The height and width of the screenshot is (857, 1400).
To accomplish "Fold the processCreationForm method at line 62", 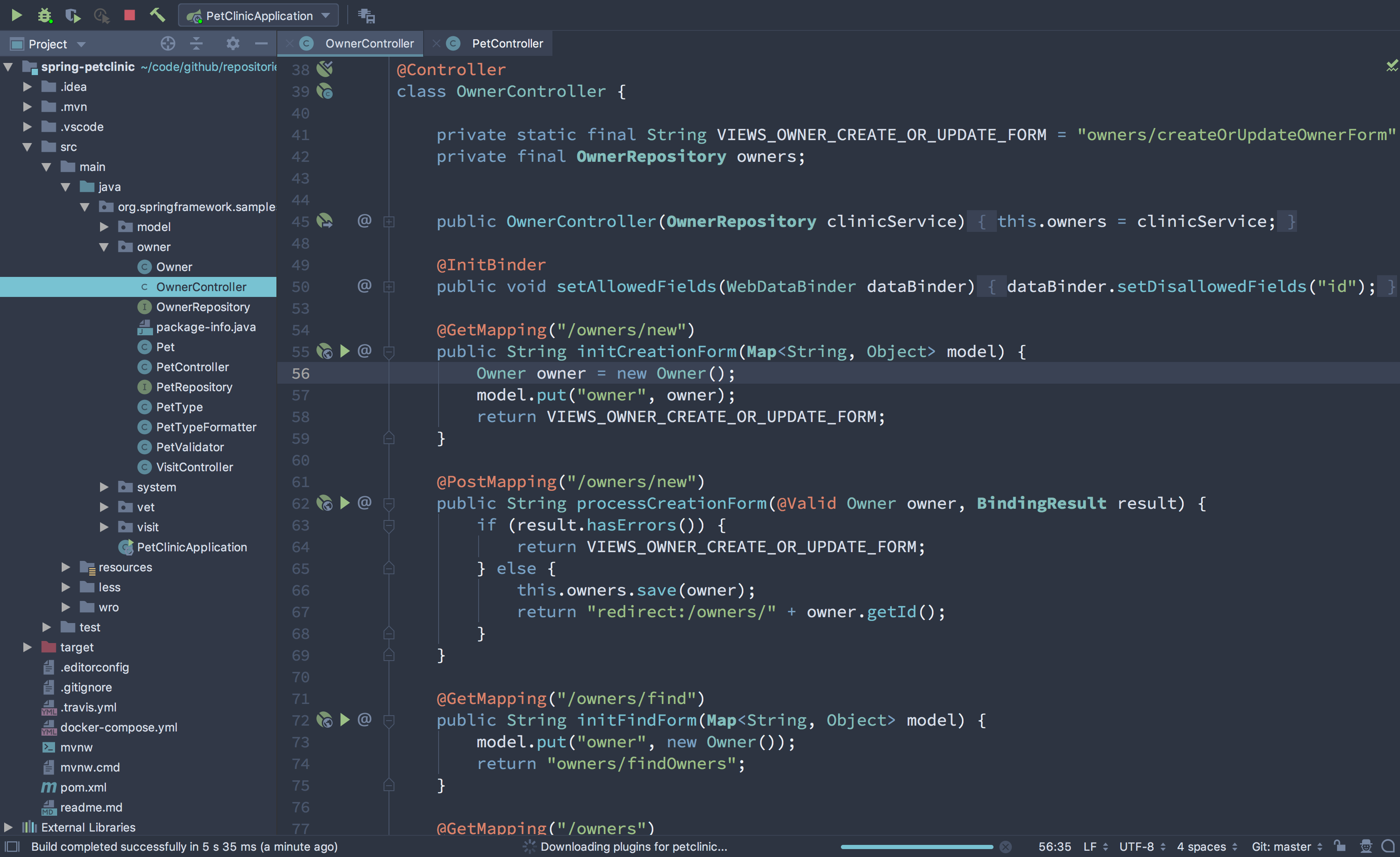I will [x=389, y=503].
